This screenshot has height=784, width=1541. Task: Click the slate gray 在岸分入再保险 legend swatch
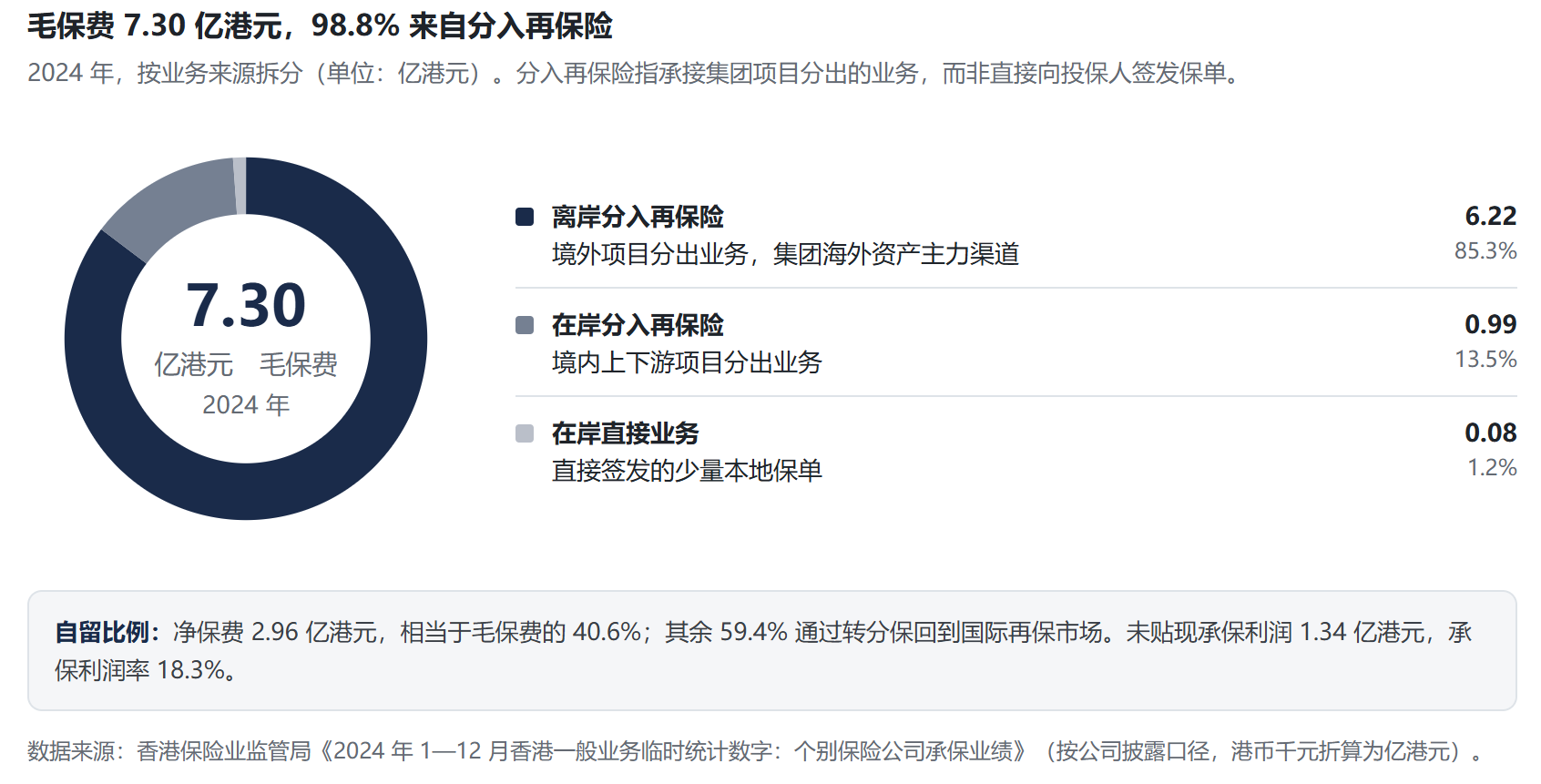coord(525,325)
